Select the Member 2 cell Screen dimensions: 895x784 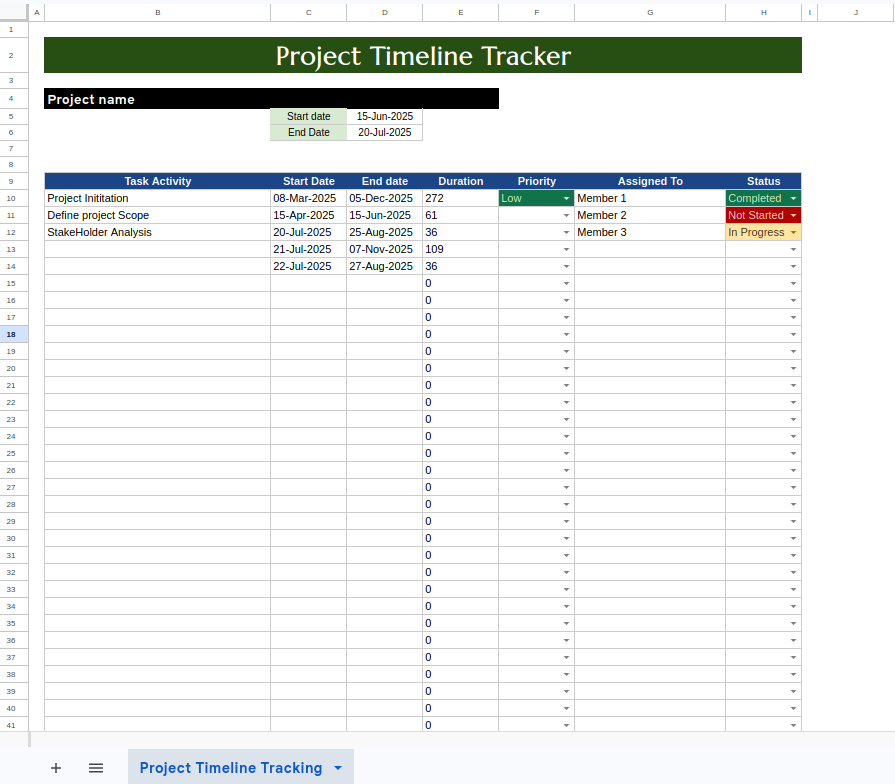coord(650,215)
